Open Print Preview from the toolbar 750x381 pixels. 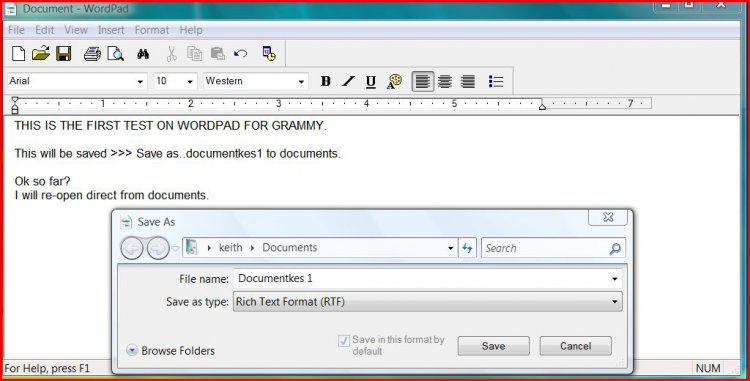(115, 54)
